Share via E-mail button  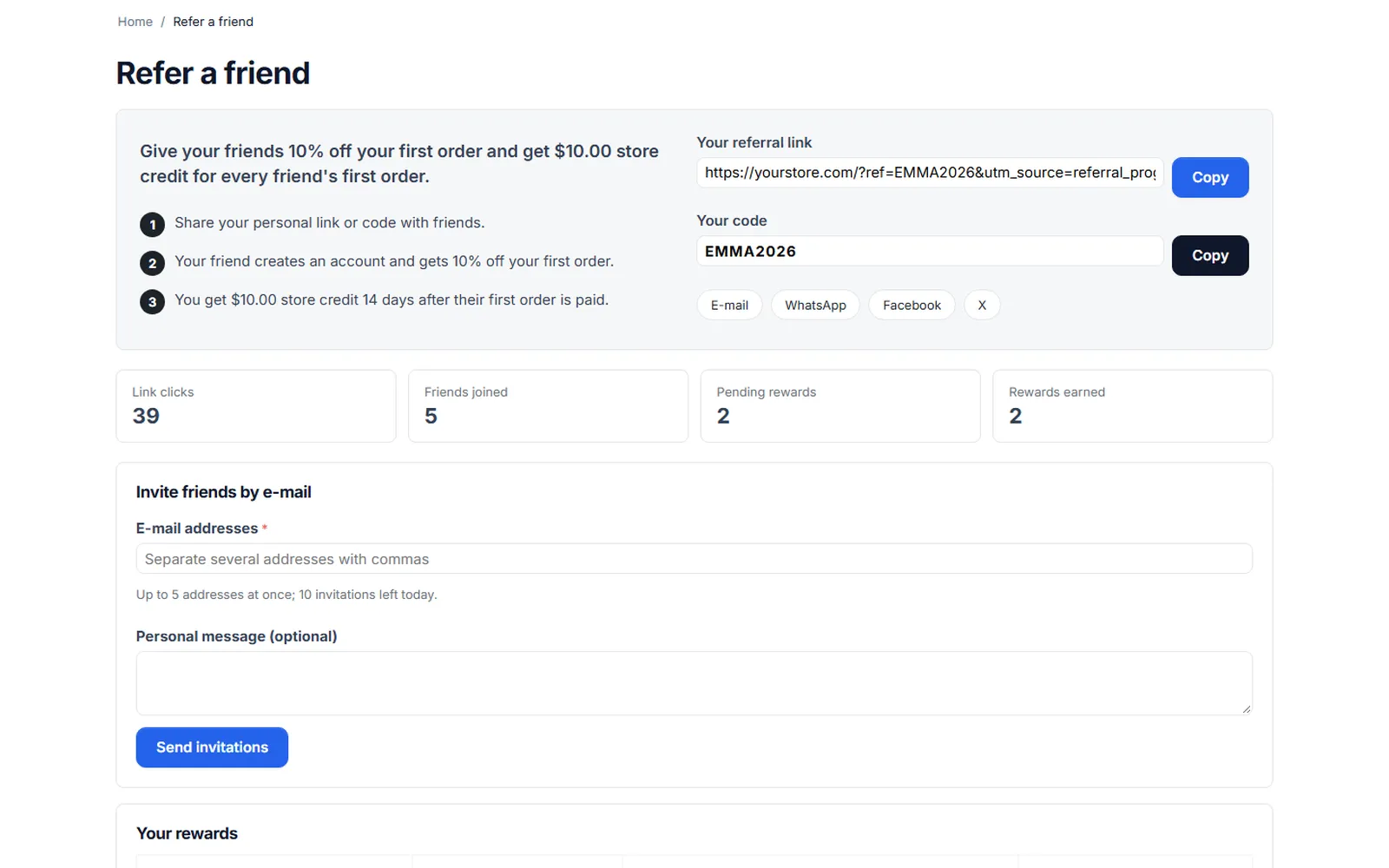tap(729, 306)
